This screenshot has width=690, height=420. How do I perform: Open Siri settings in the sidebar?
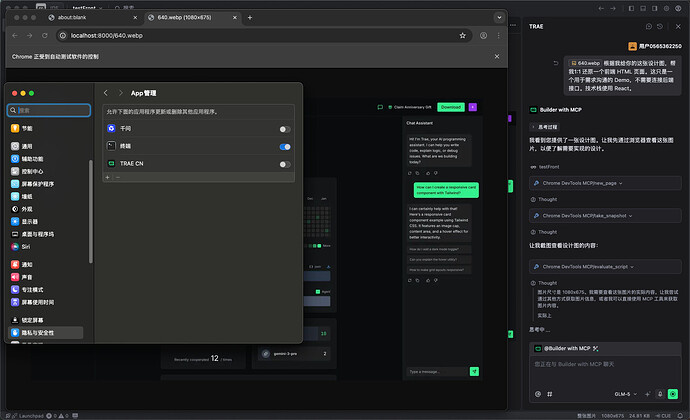point(26,245)
